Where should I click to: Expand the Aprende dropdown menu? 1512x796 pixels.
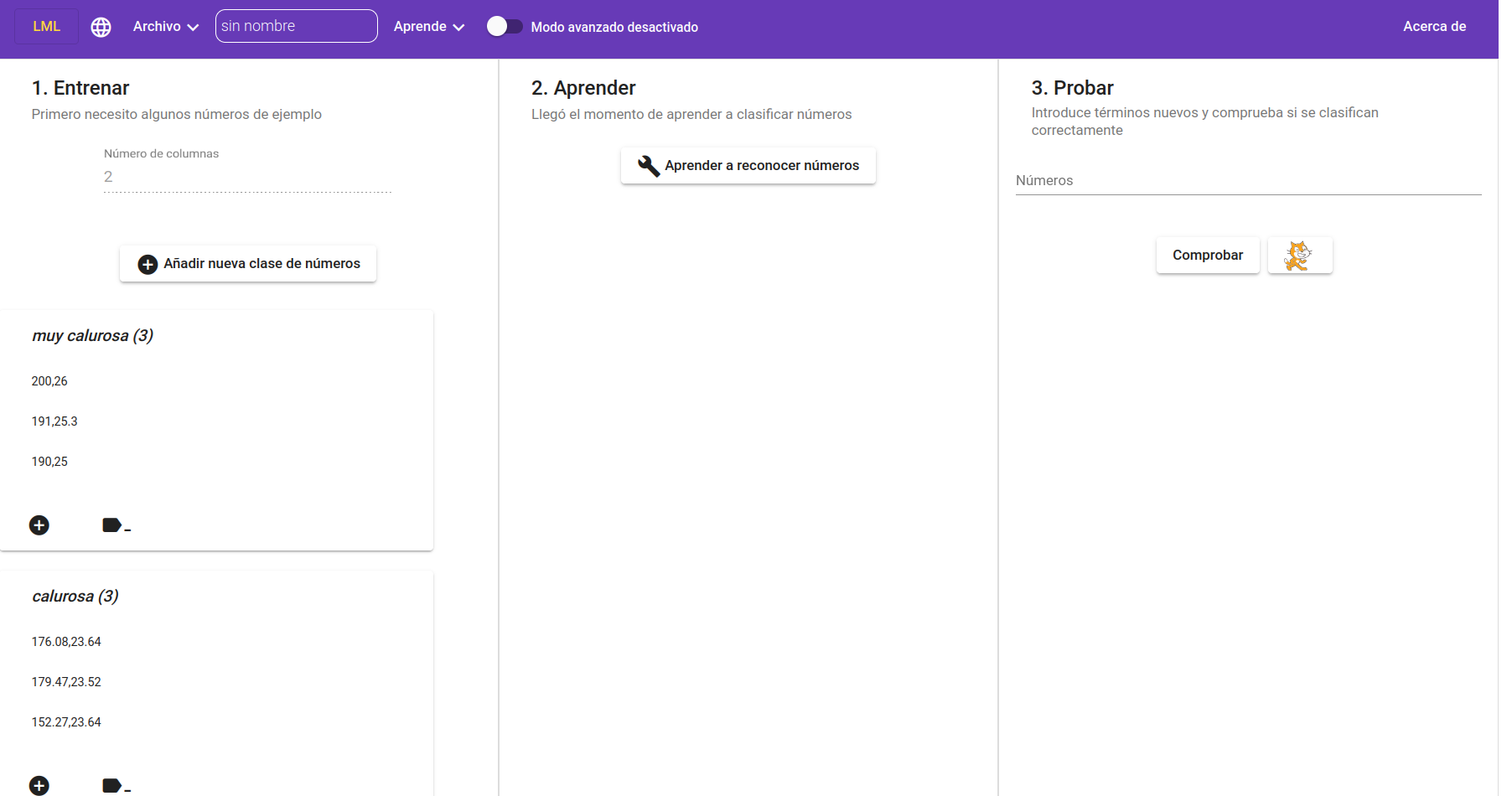(428, 27)
